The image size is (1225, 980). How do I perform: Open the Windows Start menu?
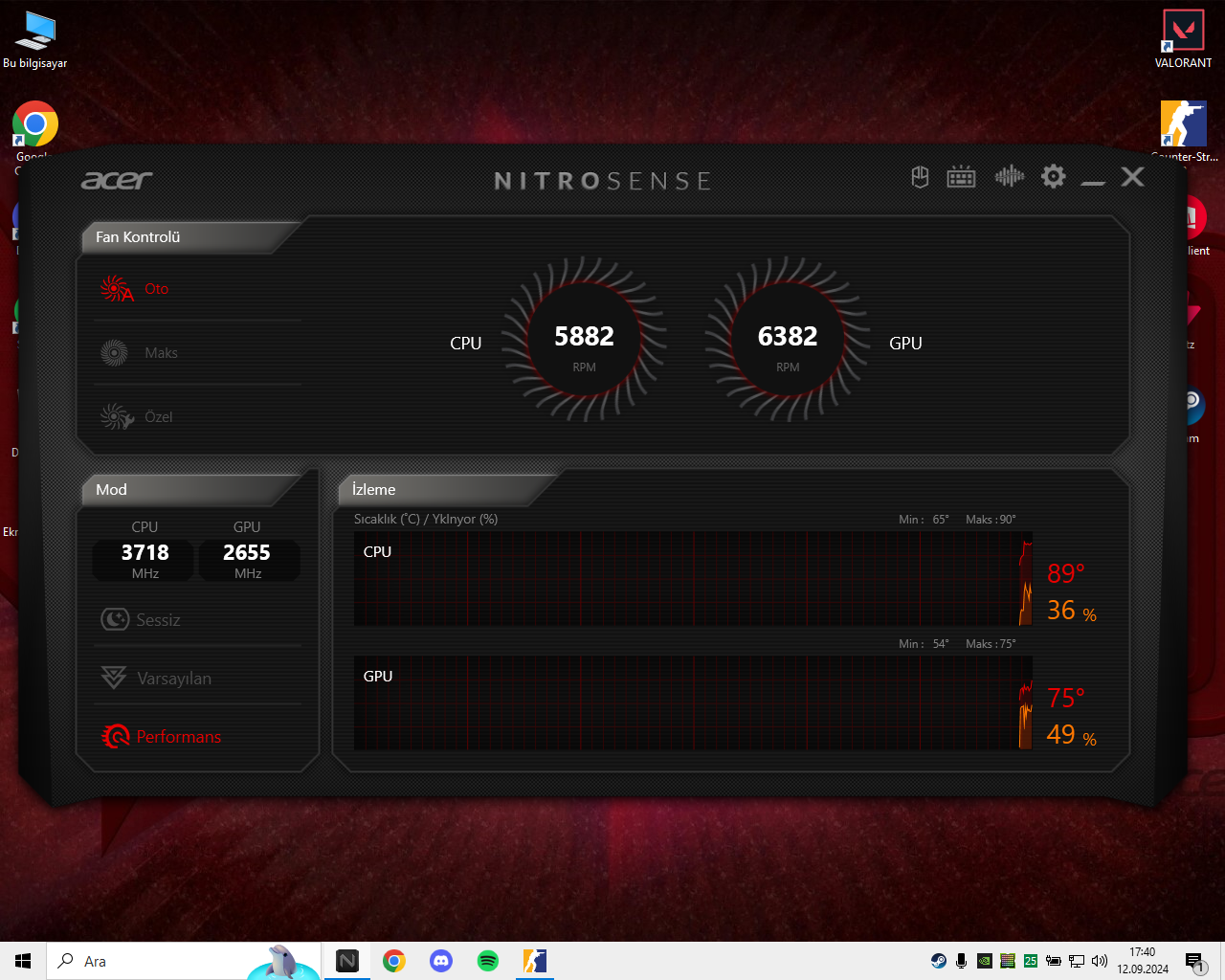[23, 961]
